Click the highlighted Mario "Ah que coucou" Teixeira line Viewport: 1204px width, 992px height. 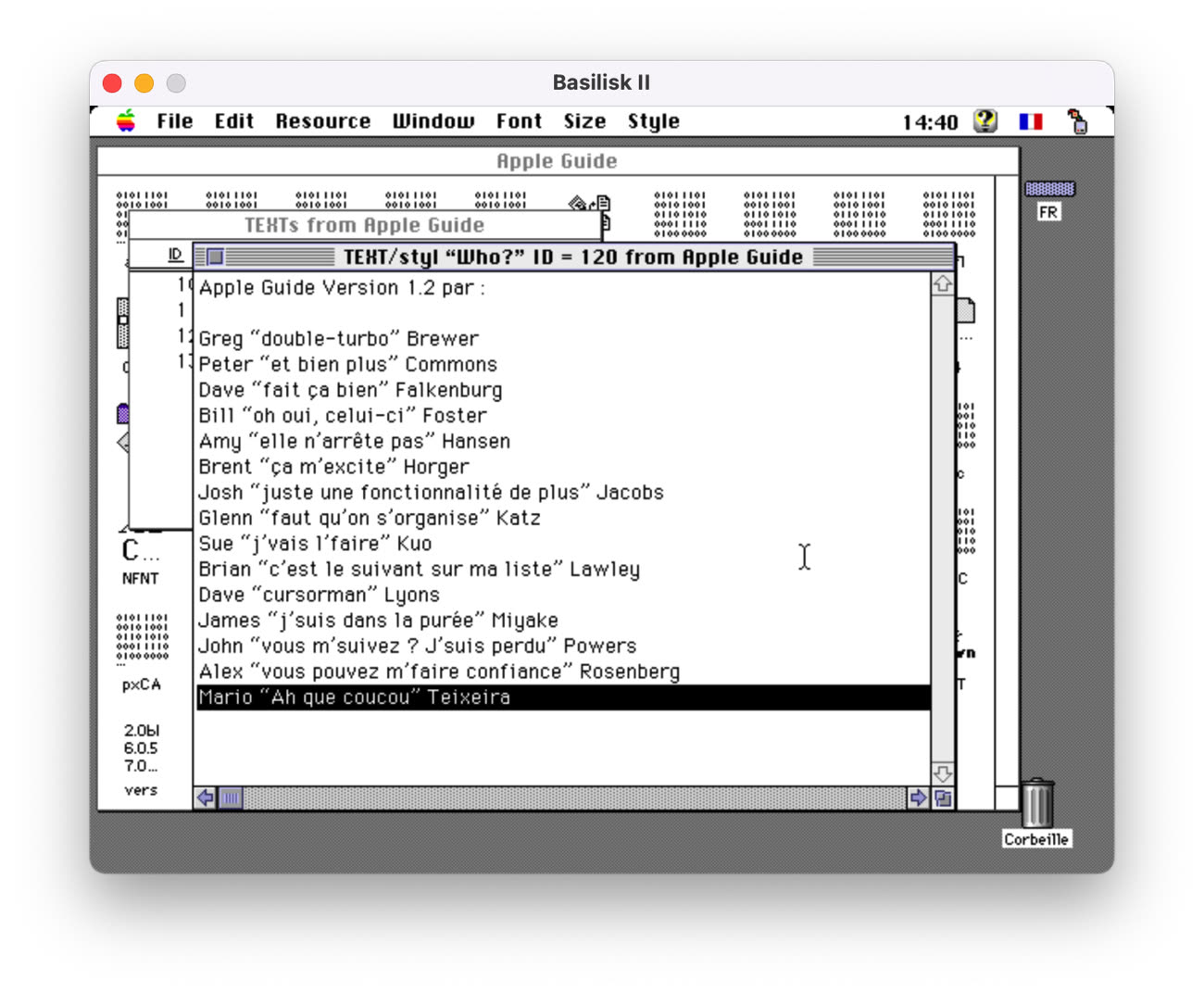pos(563,697)
